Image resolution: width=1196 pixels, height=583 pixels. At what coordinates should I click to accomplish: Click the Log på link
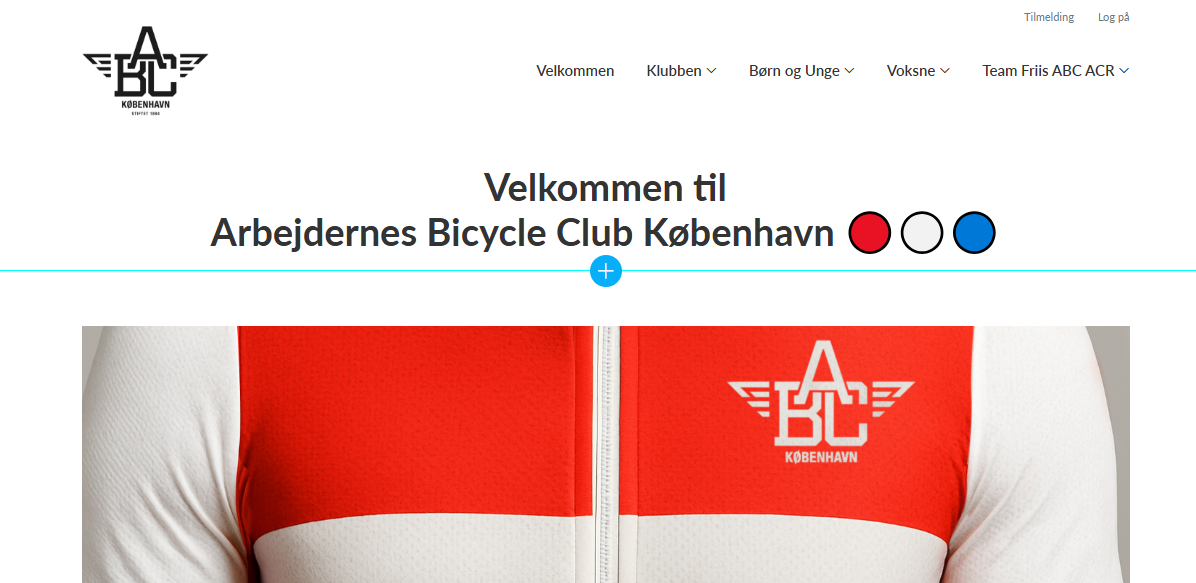pos(1114,17)
